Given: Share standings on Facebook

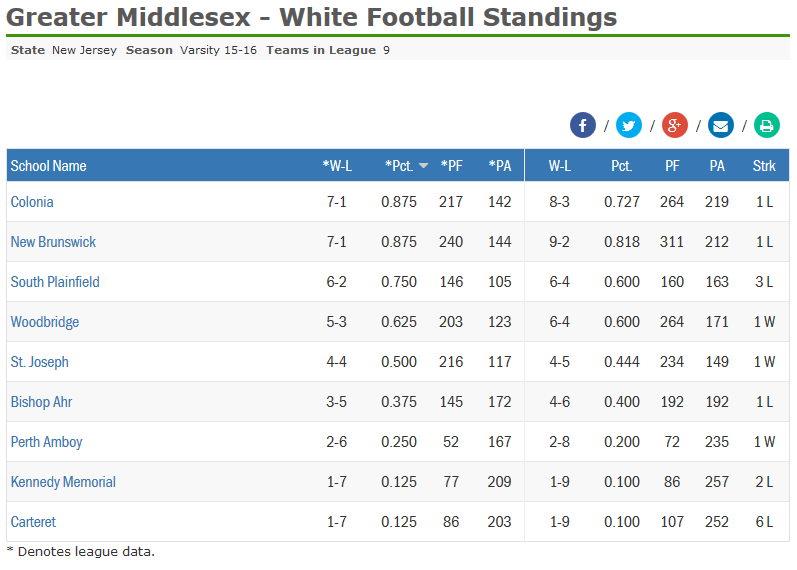Looking at the screenshot, I should (x=583, y=125).
